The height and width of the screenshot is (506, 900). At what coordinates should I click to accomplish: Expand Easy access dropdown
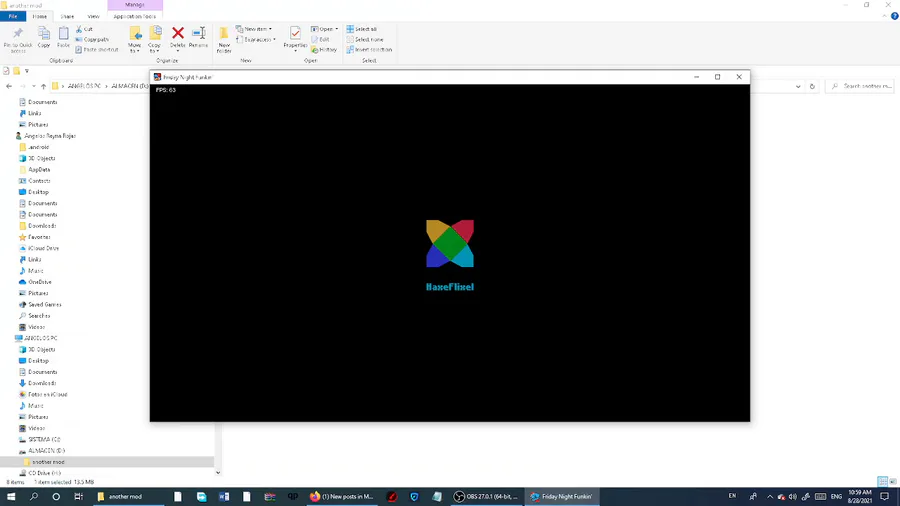coord(255,40)
